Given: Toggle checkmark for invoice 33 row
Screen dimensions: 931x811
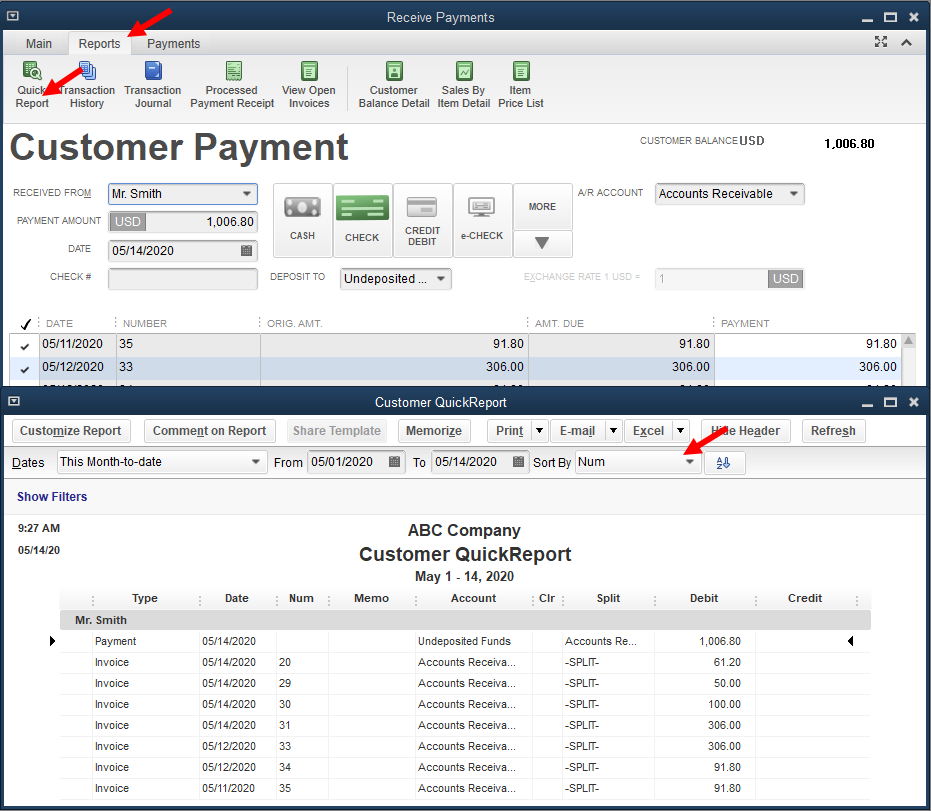Looking at the screenshot, I should pos(25,368).
